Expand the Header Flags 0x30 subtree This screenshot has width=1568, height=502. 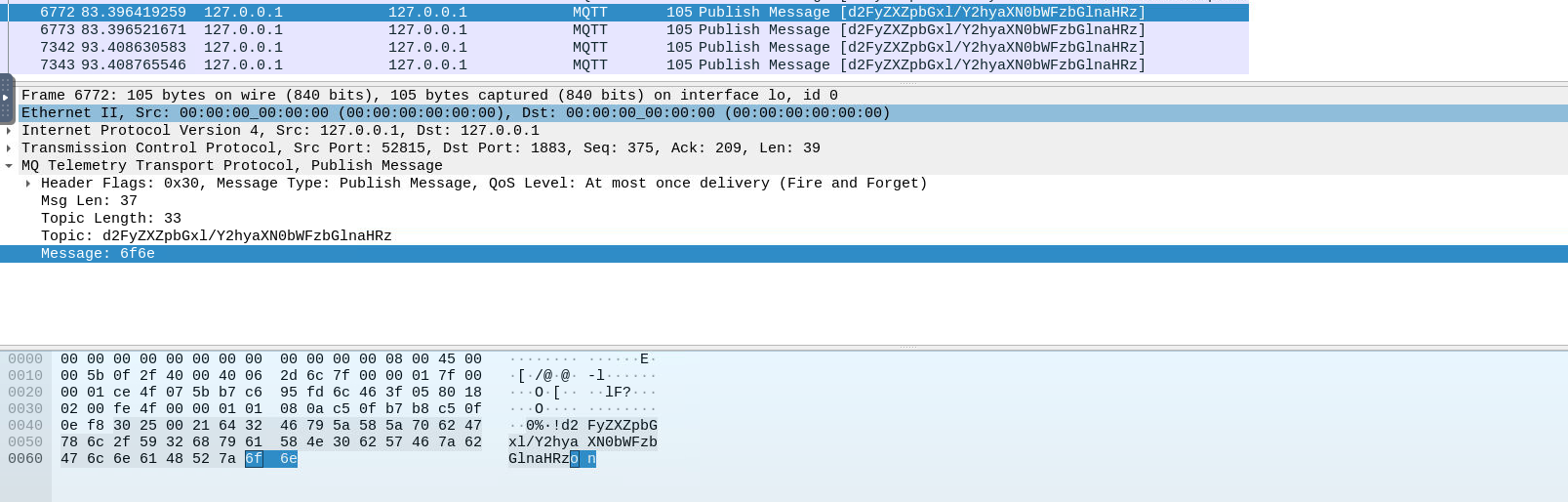[28, 184]
